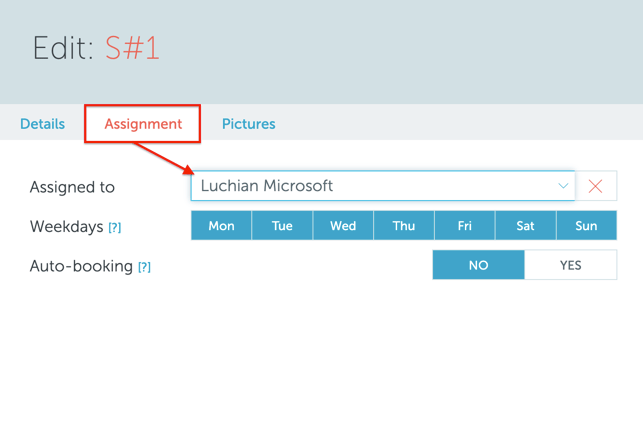Open the Weekdays [?] help link
Image resolution: width=643 pixels, height=446 pixels.
115,227
